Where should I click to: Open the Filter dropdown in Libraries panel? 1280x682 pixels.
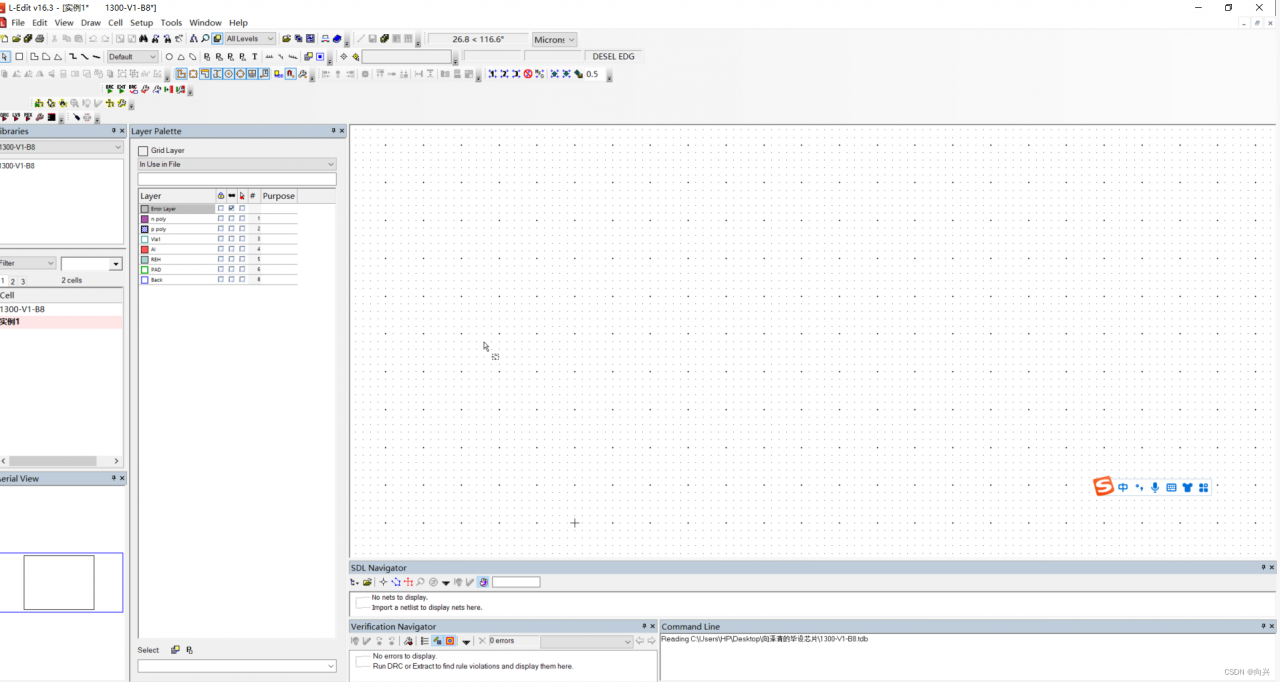(x=28, y=263)
